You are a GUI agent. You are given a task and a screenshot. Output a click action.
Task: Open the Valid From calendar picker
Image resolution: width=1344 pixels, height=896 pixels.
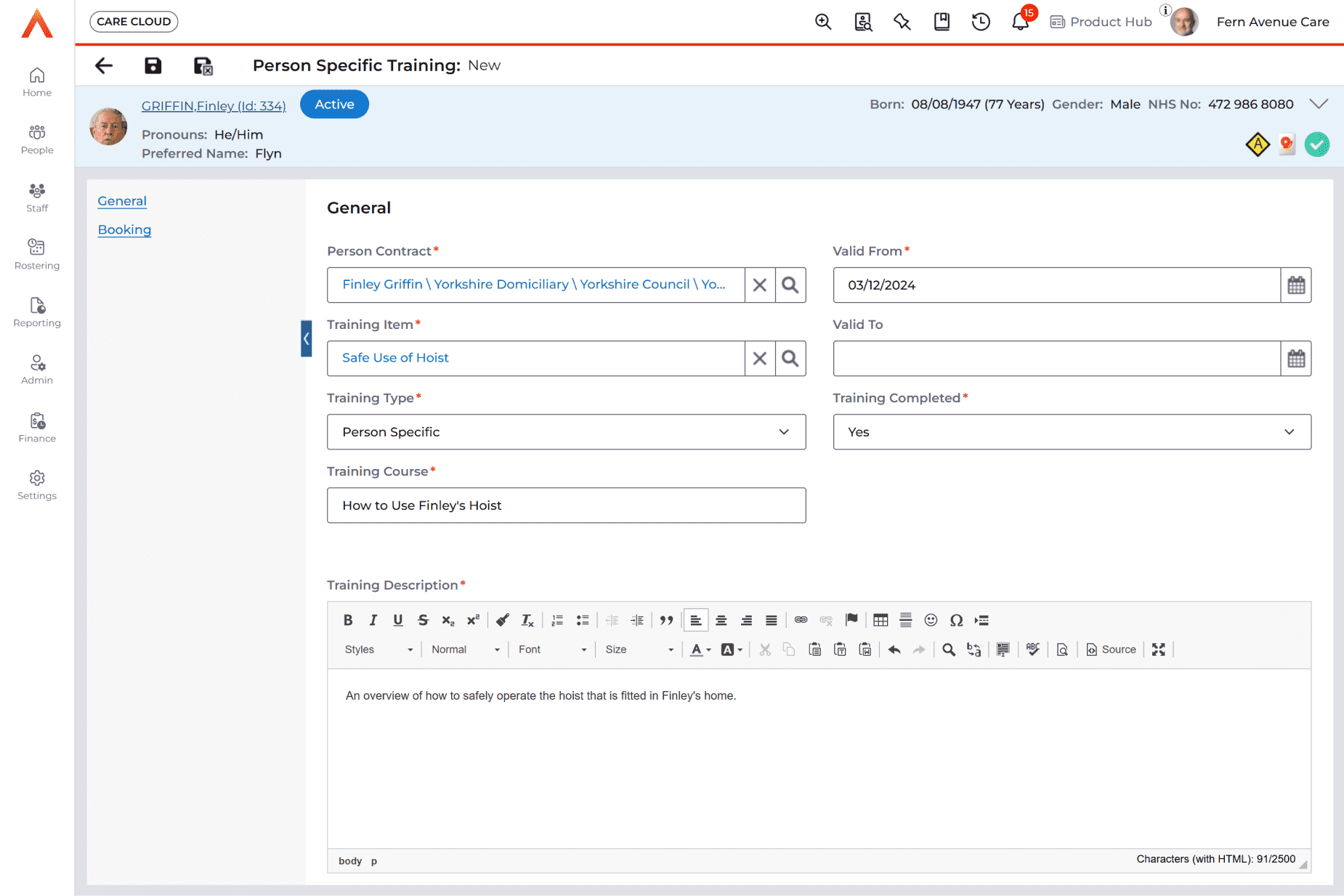click(1295, 285)
